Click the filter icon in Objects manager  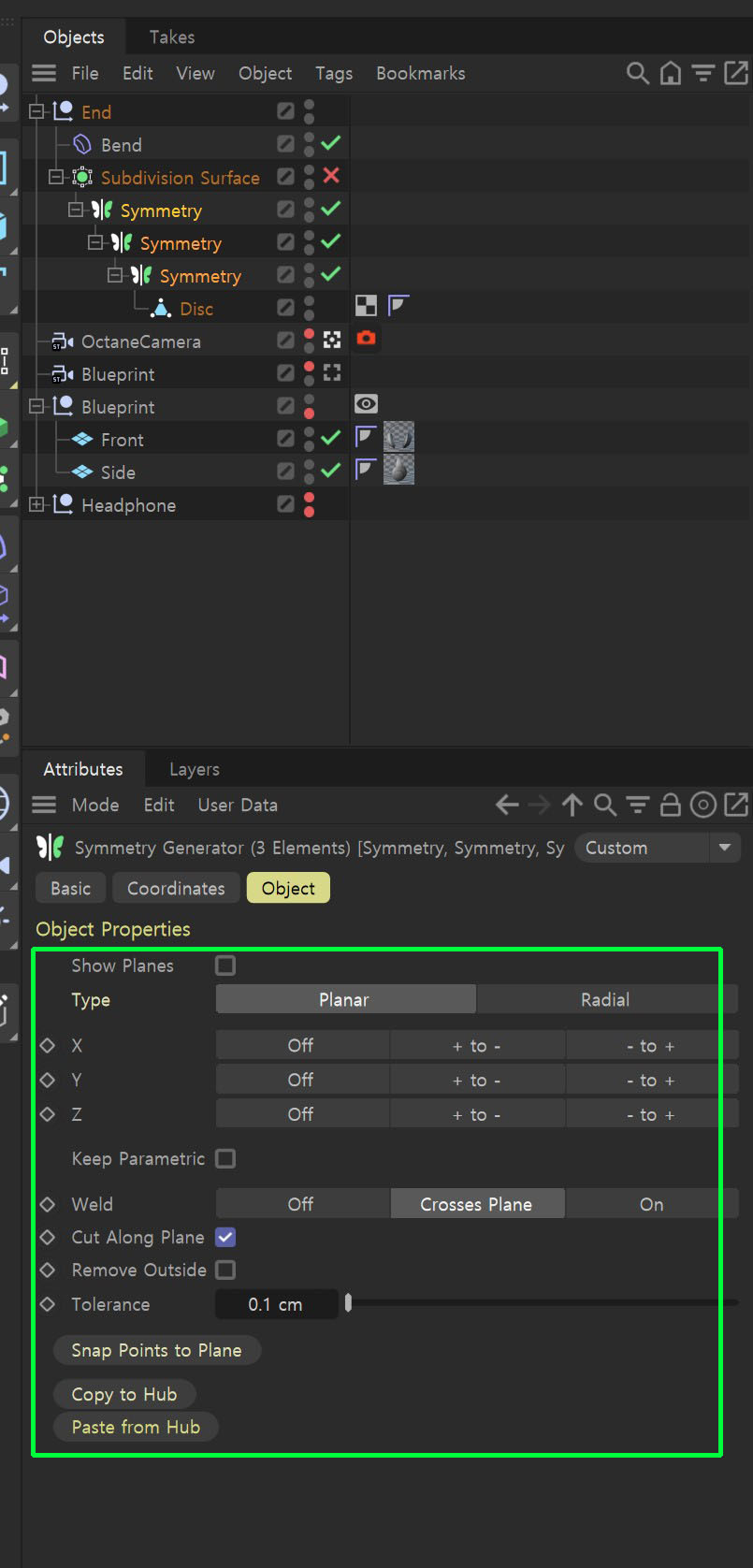coord(702,73)
